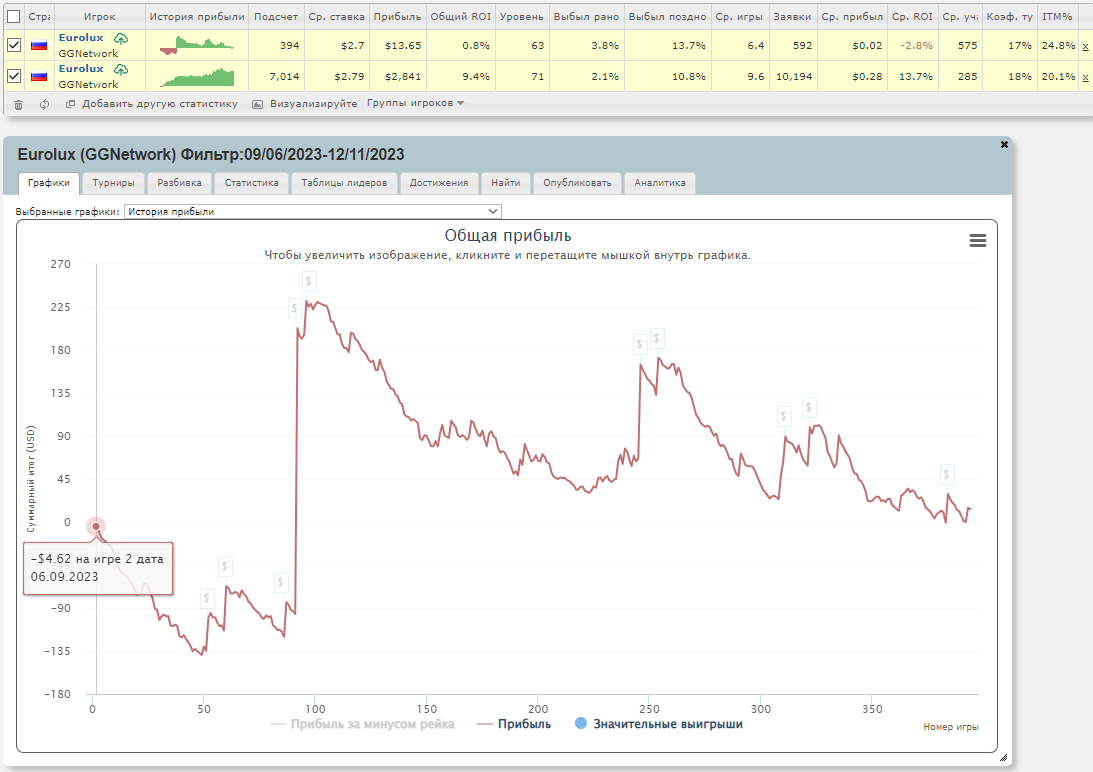Click the topmost $ win marker above the 225 peak
This screenshot has height=772, width=1093.
coord(309,282)
